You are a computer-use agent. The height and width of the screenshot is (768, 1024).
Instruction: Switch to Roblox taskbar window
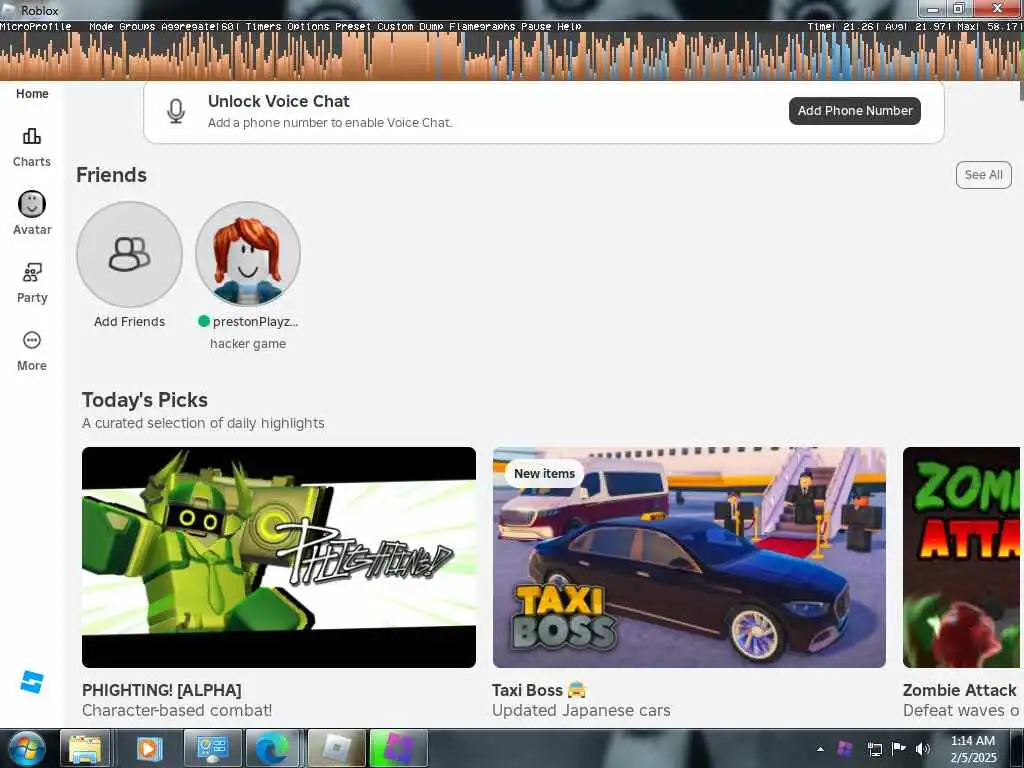(336, 748)
